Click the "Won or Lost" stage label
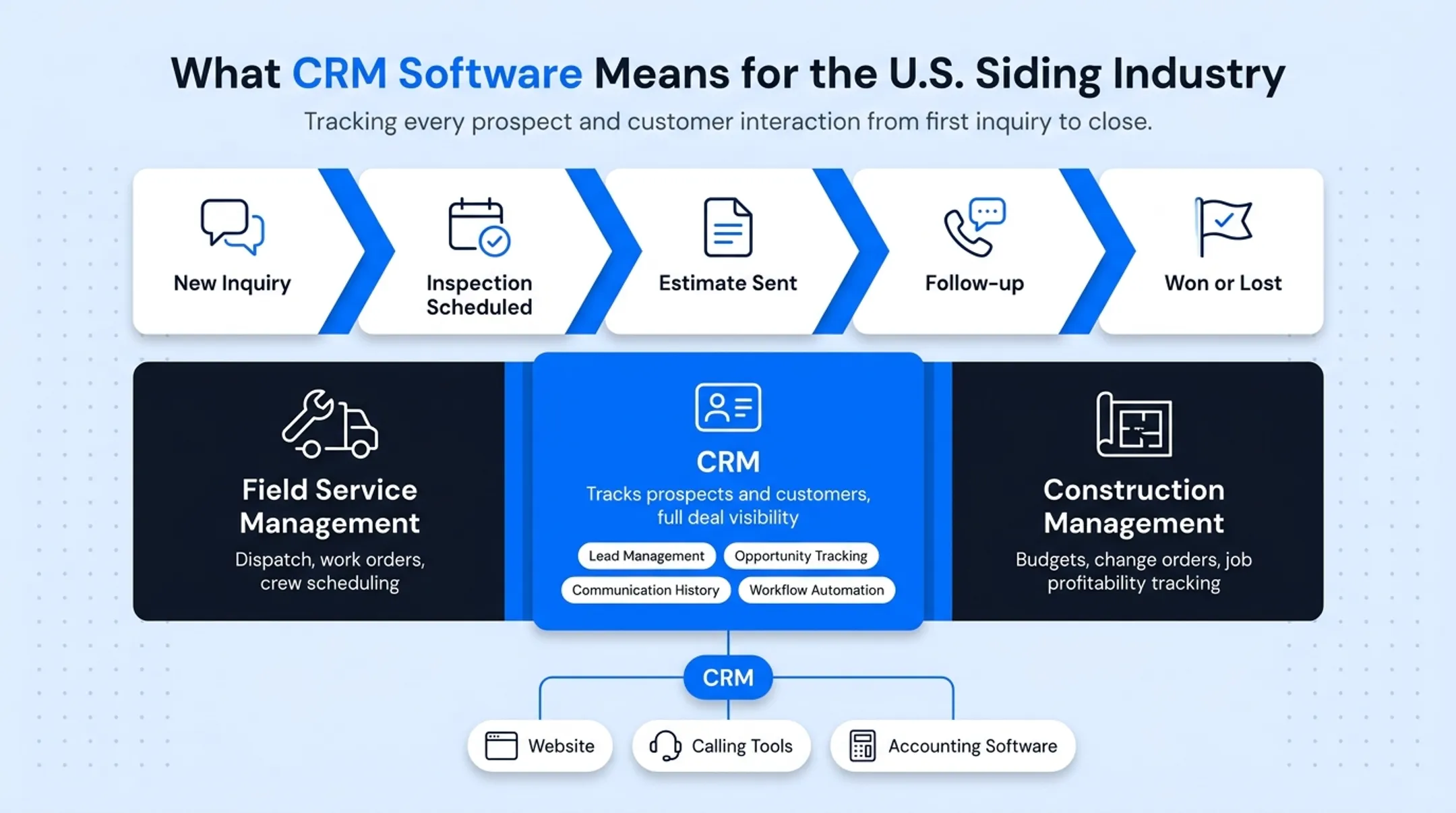1456x813 pixels. [1223, 282]
